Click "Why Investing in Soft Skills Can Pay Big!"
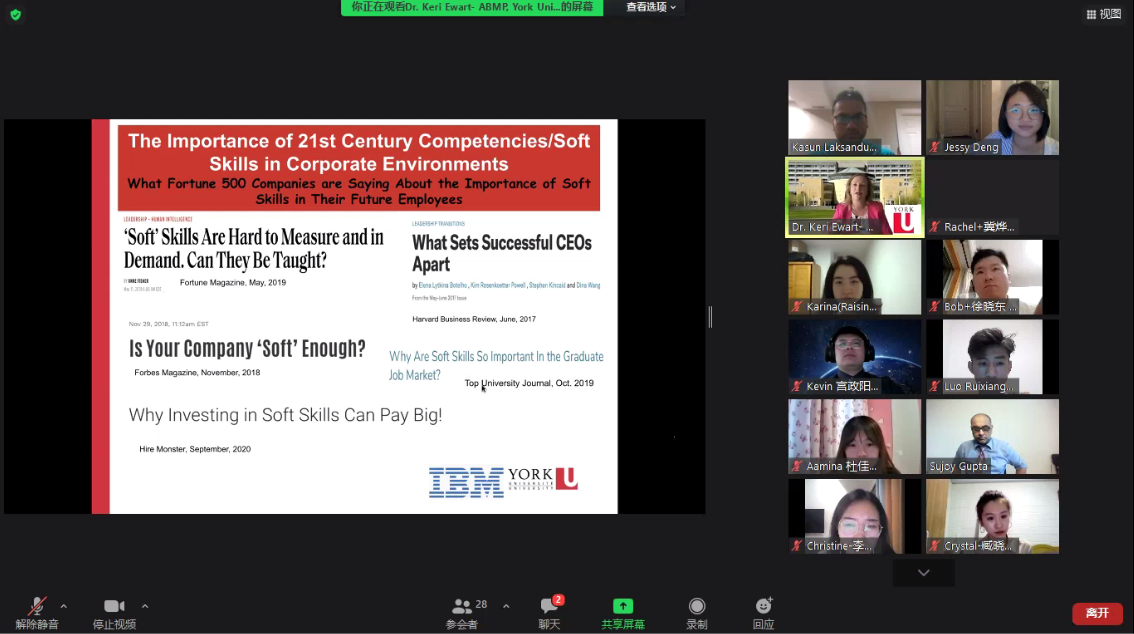 coord(285,415)
